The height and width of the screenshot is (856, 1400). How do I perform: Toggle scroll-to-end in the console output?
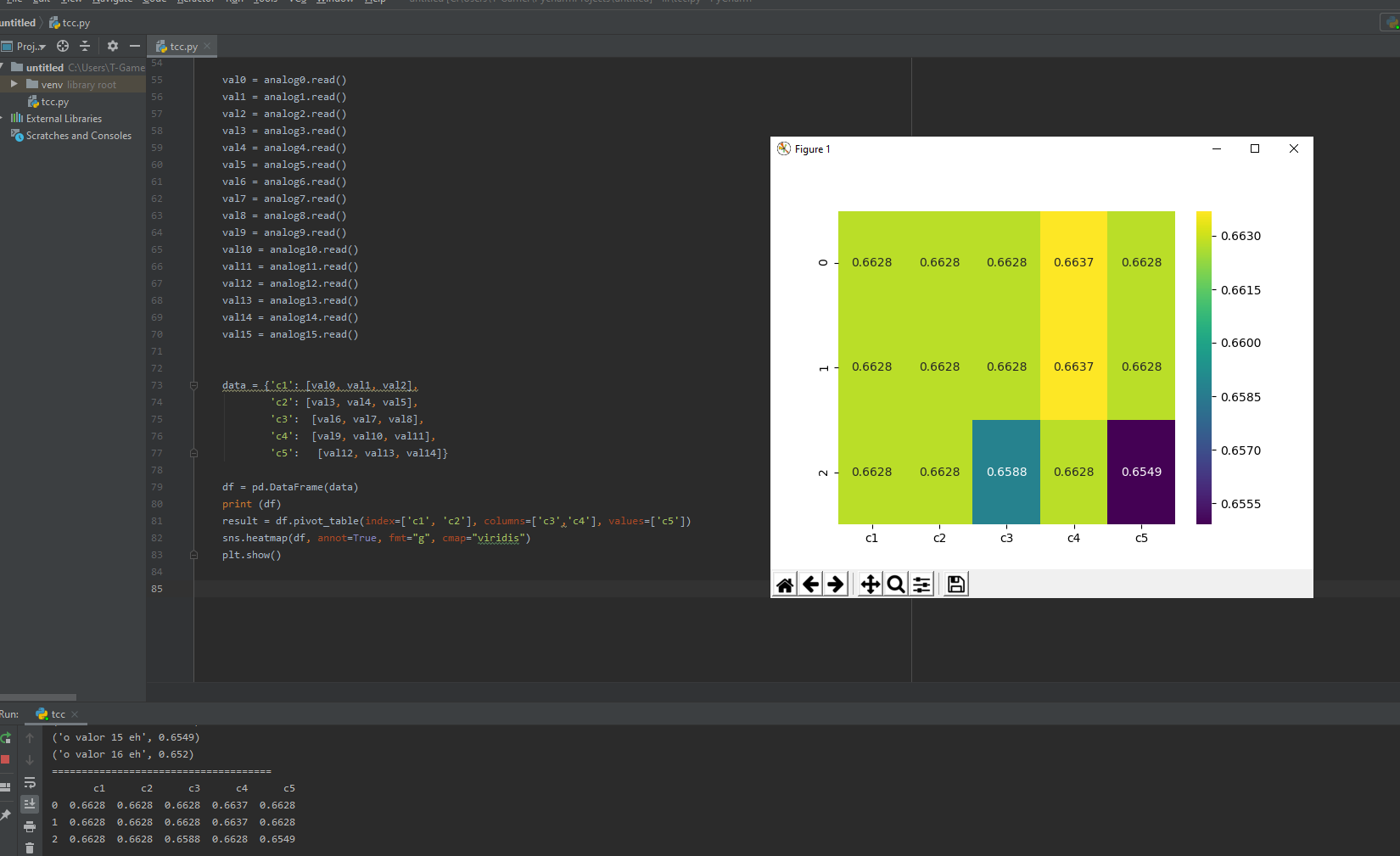point(30,803)
